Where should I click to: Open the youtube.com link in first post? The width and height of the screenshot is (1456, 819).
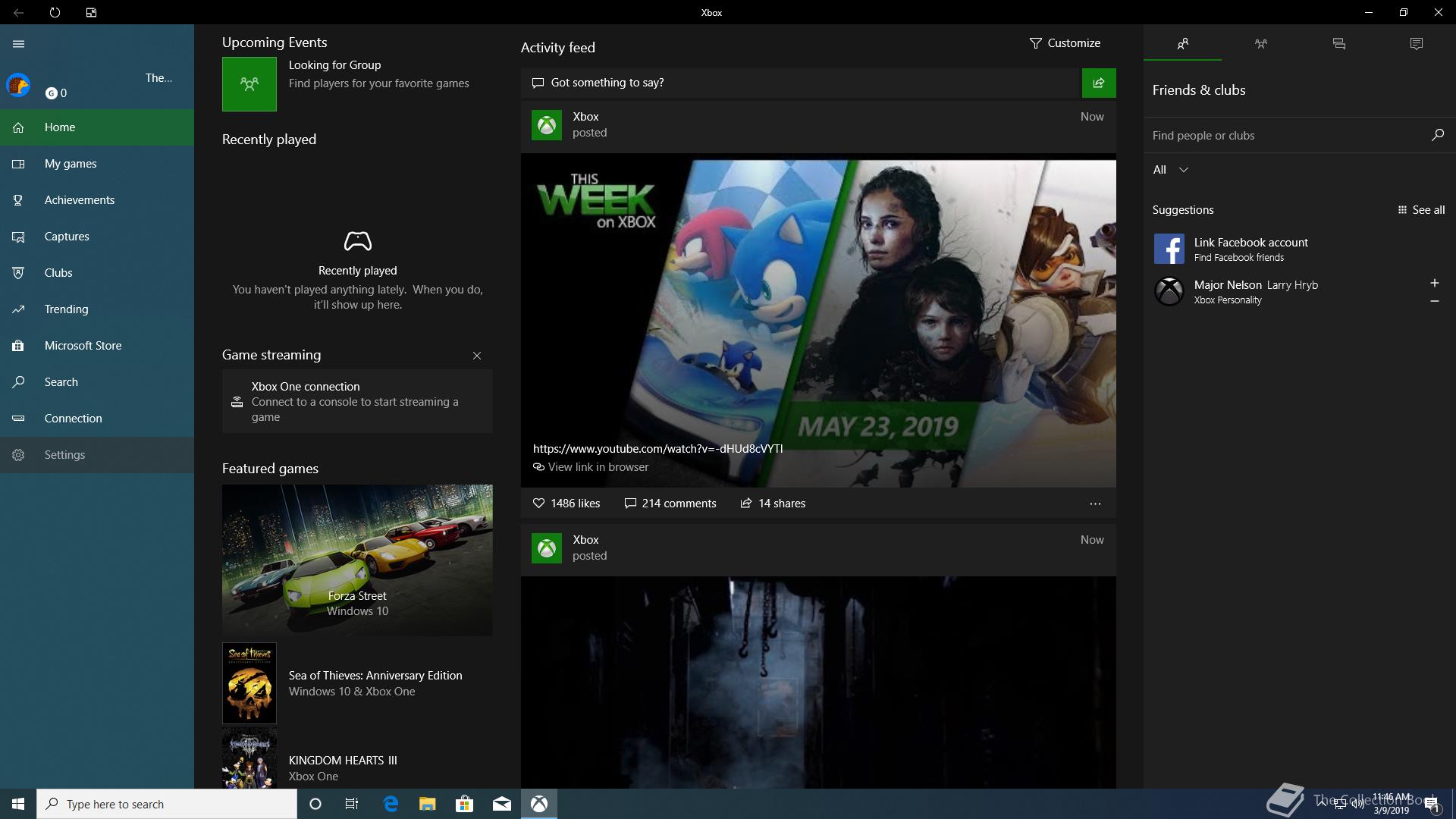(x=657, y=449)
